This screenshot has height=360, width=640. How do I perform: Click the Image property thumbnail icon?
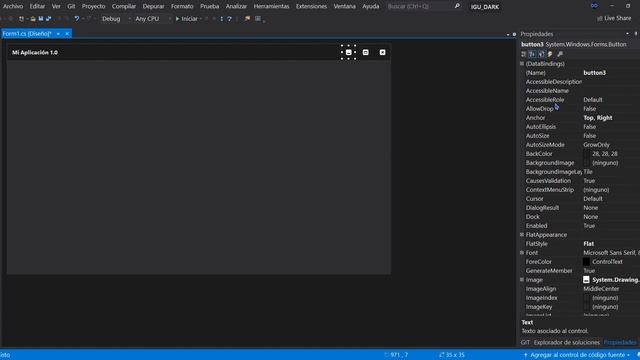pyautogui.click(x=586, y=280)
